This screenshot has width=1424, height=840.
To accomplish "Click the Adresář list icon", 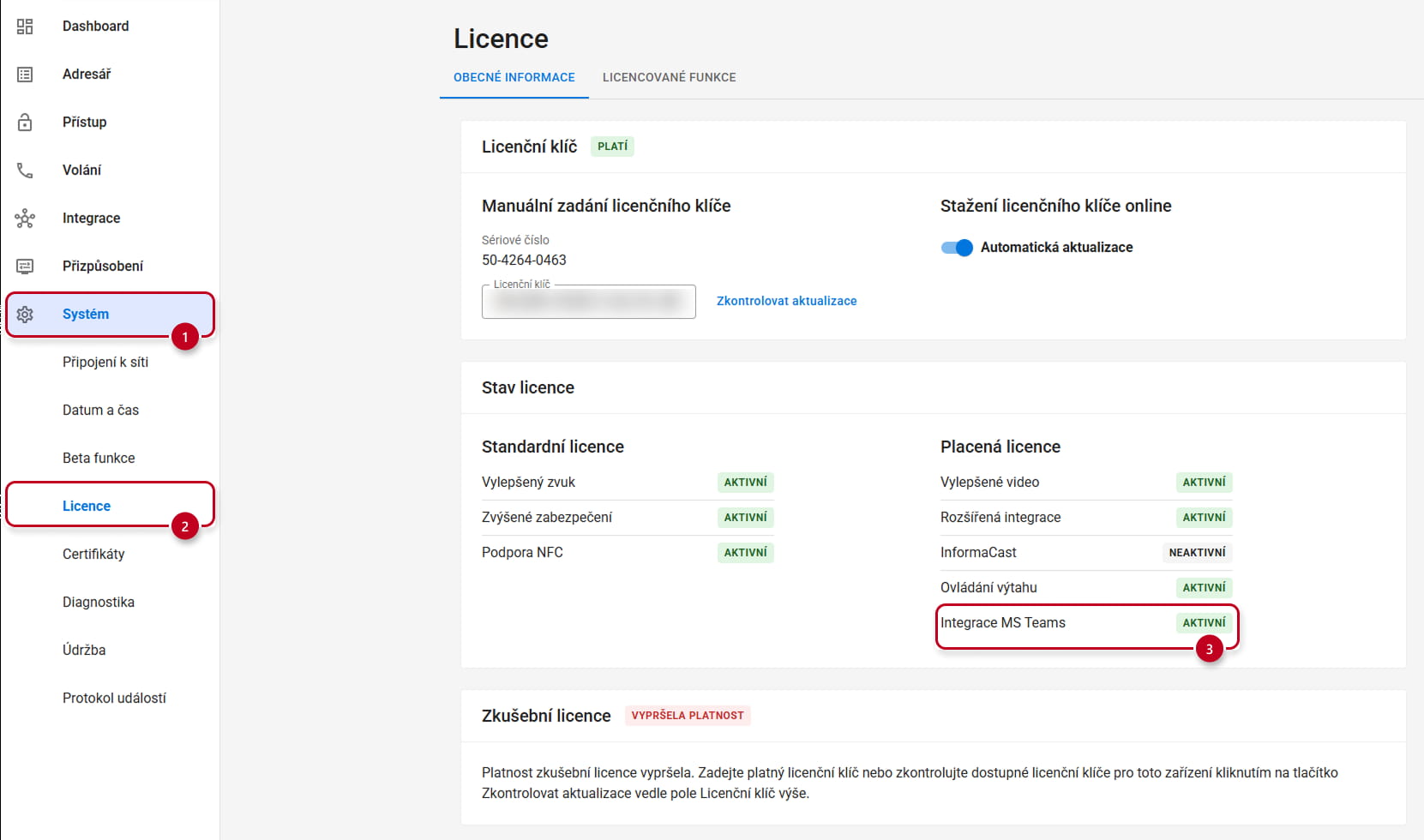I will coord(25,75).
